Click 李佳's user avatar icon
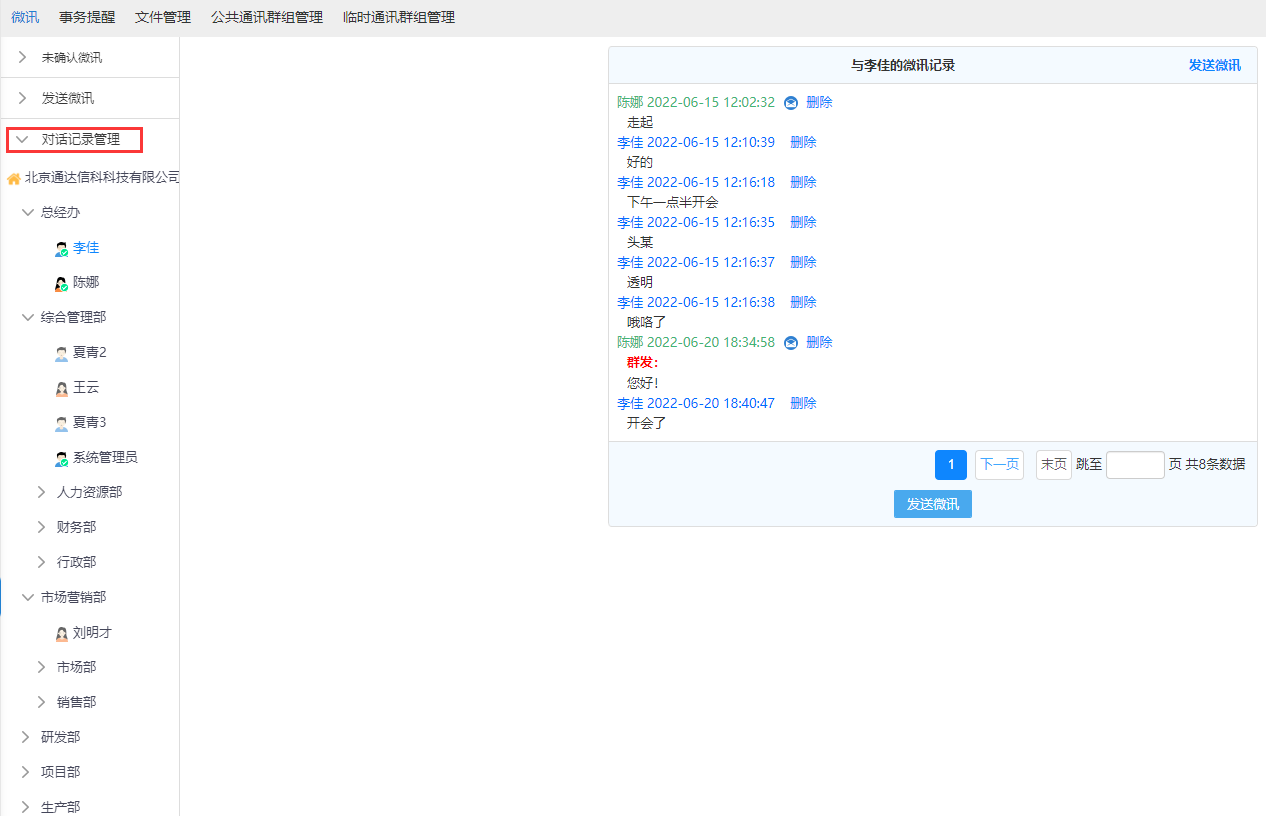This screenshot has width=1266, height=816. pos(61,249)
